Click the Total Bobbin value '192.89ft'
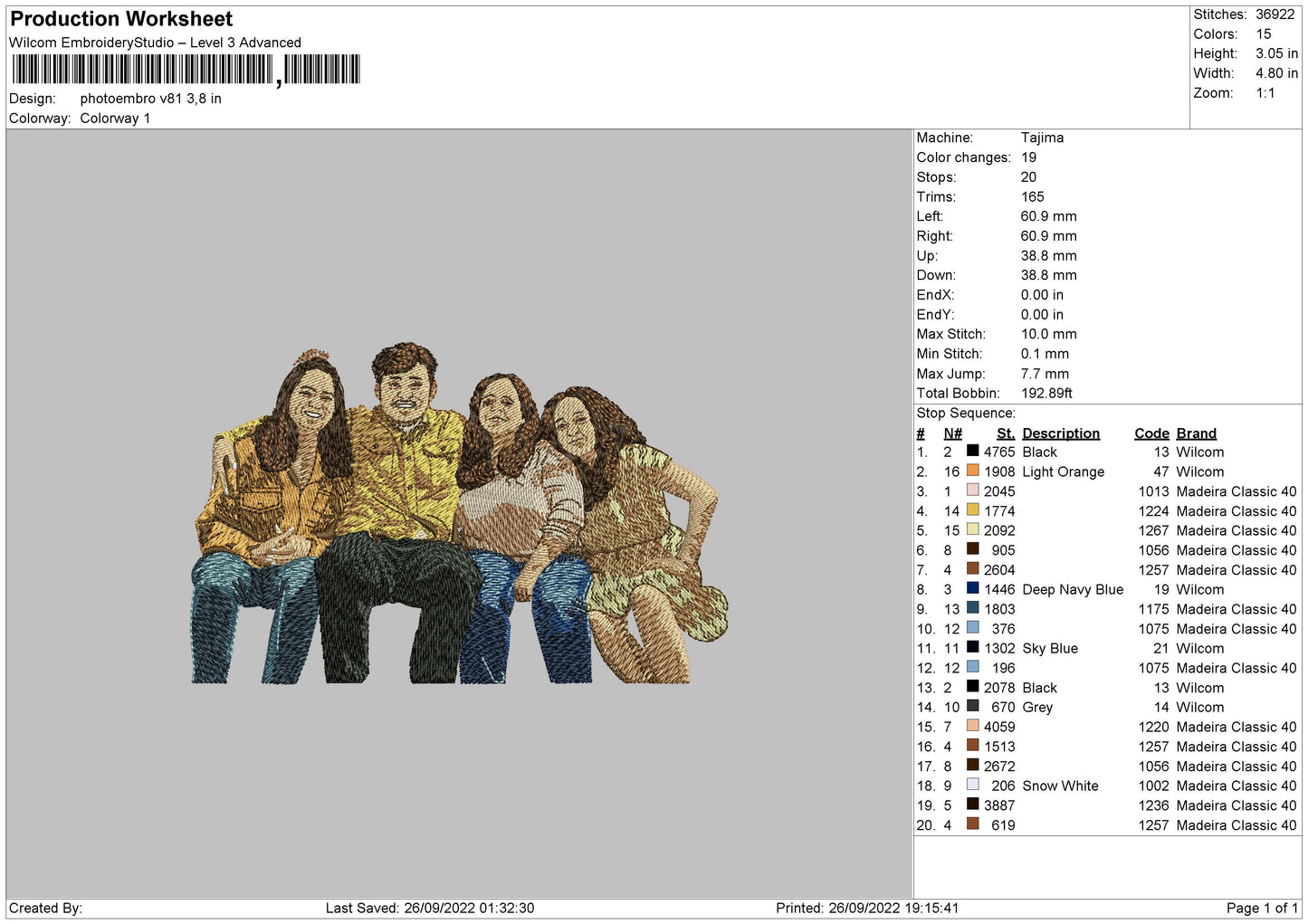 [x=1046, y=394]
